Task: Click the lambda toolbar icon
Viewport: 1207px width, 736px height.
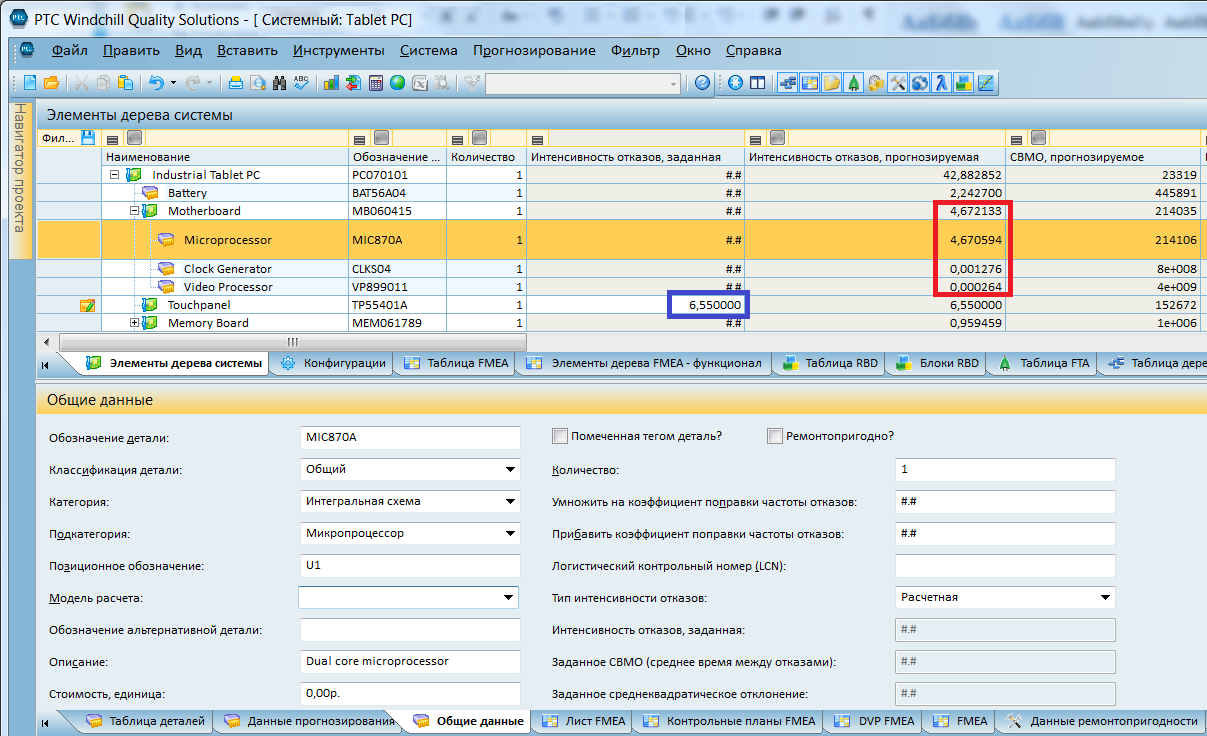Action: [x=941, y=83]
